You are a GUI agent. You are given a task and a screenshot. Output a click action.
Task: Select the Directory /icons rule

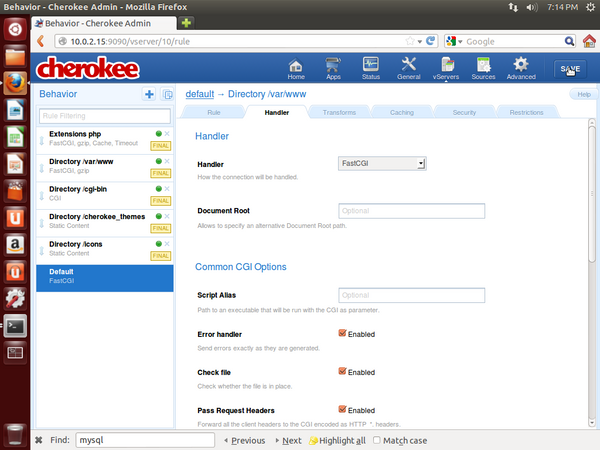[x=104, y=250]
